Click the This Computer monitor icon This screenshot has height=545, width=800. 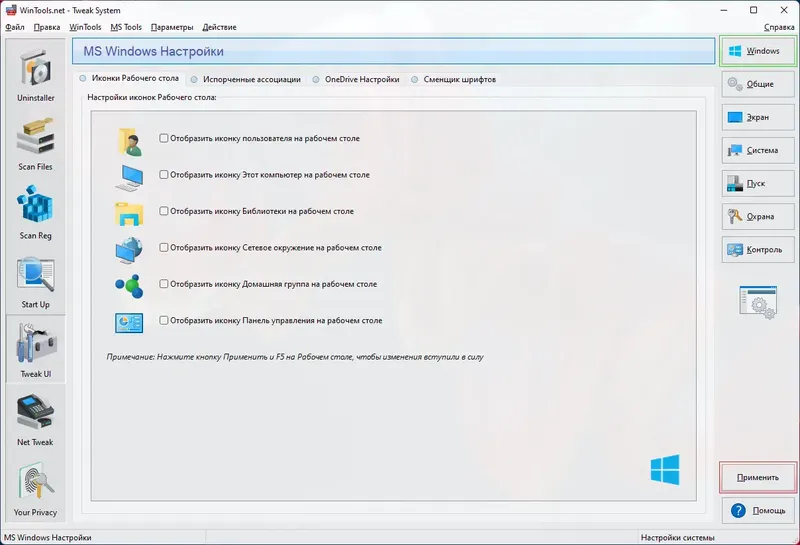point(129,178)
